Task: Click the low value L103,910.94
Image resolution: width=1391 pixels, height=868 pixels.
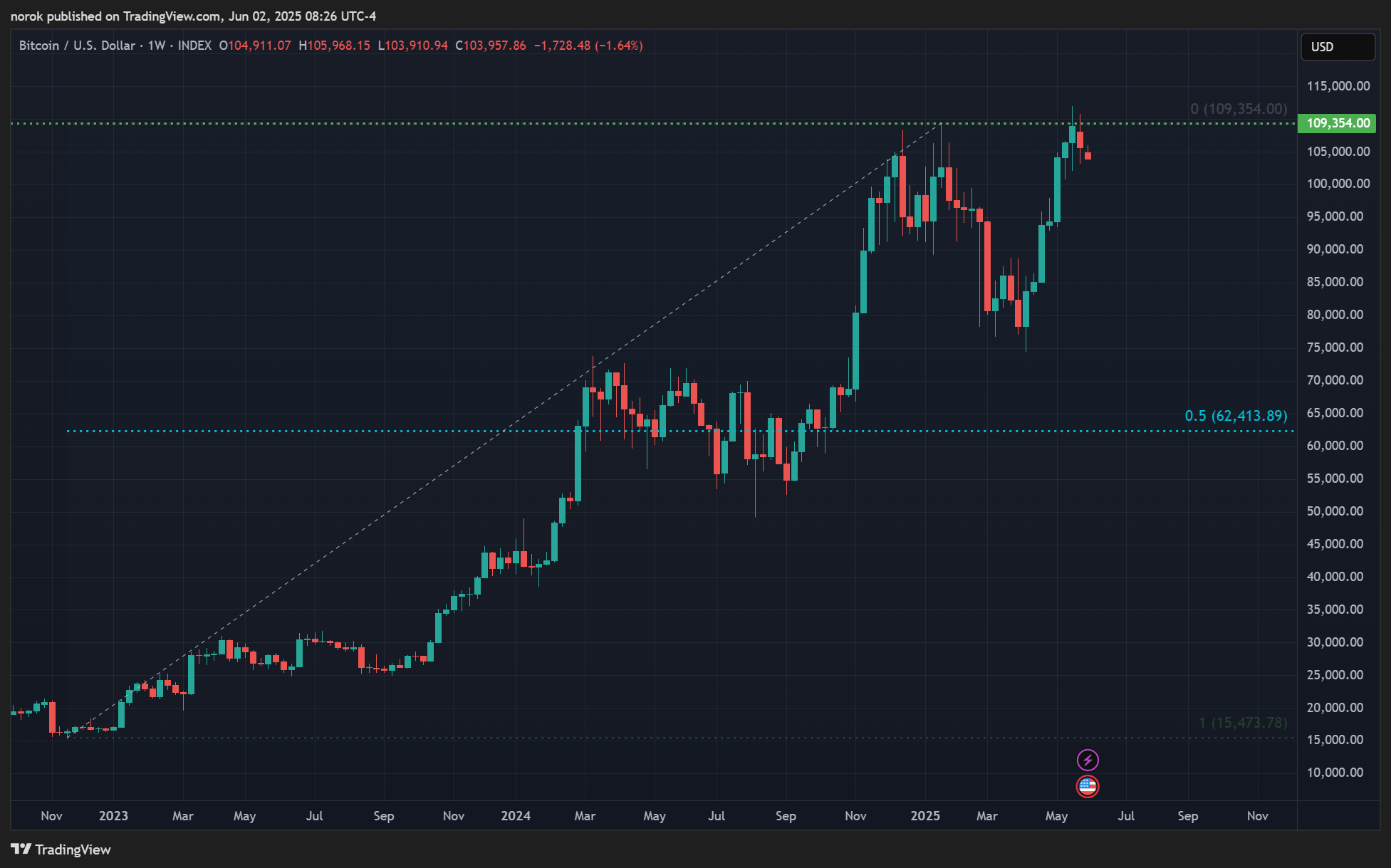Action: point(412,46)
